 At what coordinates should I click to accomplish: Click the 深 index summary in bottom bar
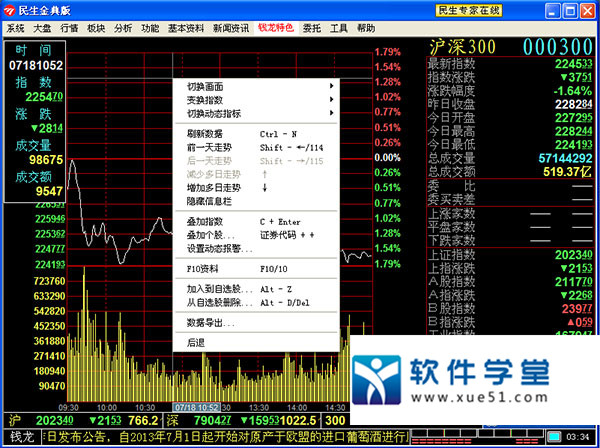(242, 420)
